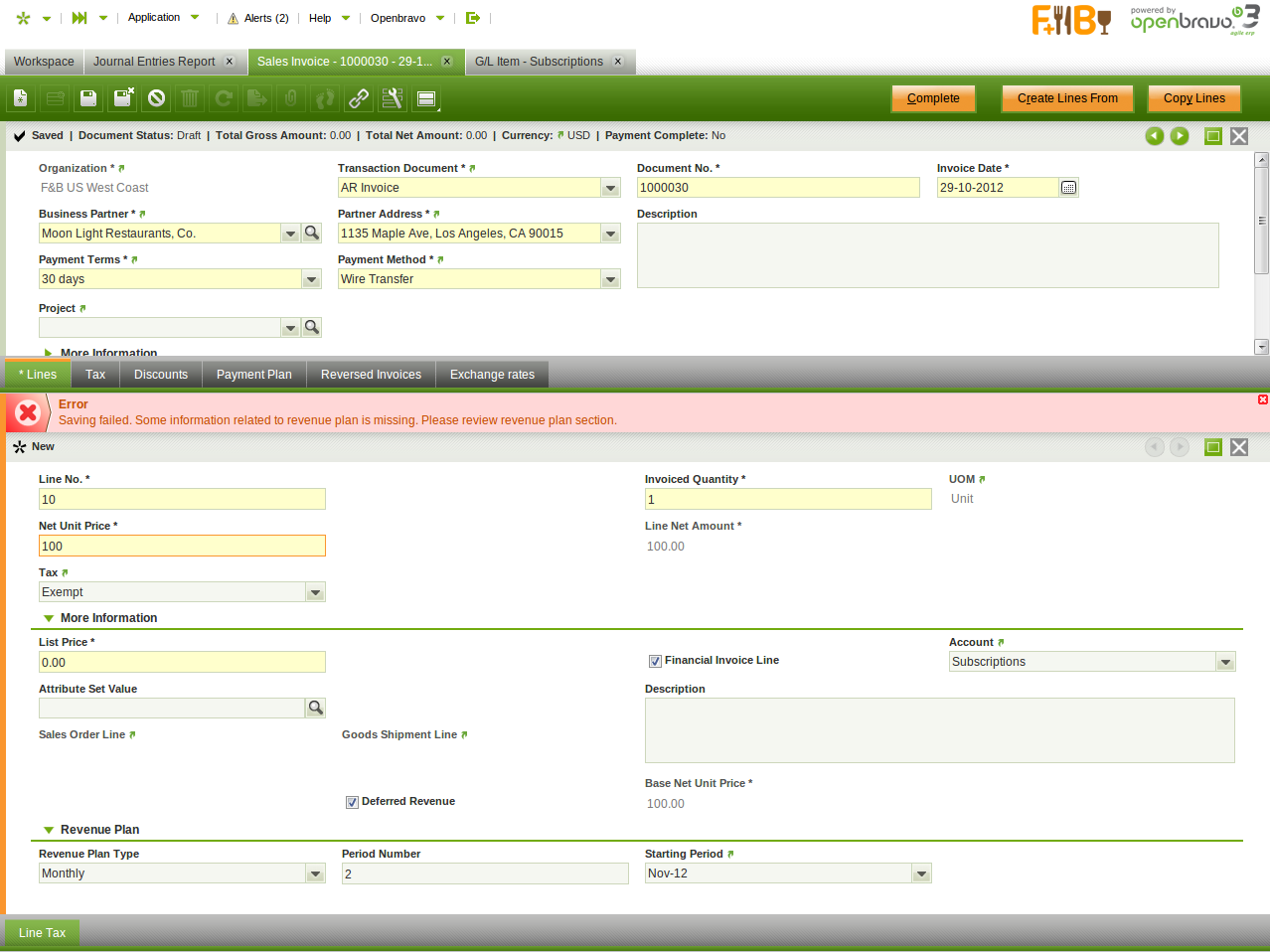
Task: Click the Create Lines From button
Action: tap(1067, 98)
